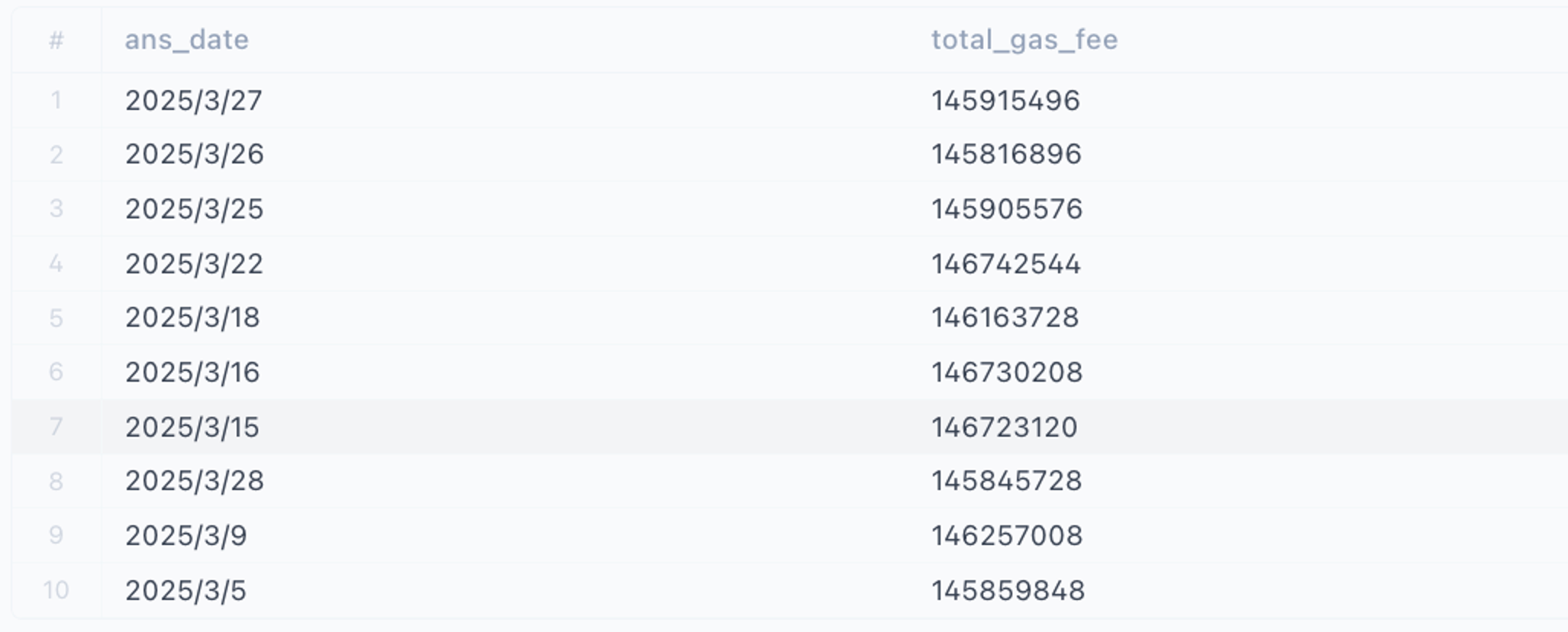Viewport: 1568px width, 632px height.
Task: Select the gas fee value 145905576
Action: click(1007, 209)
